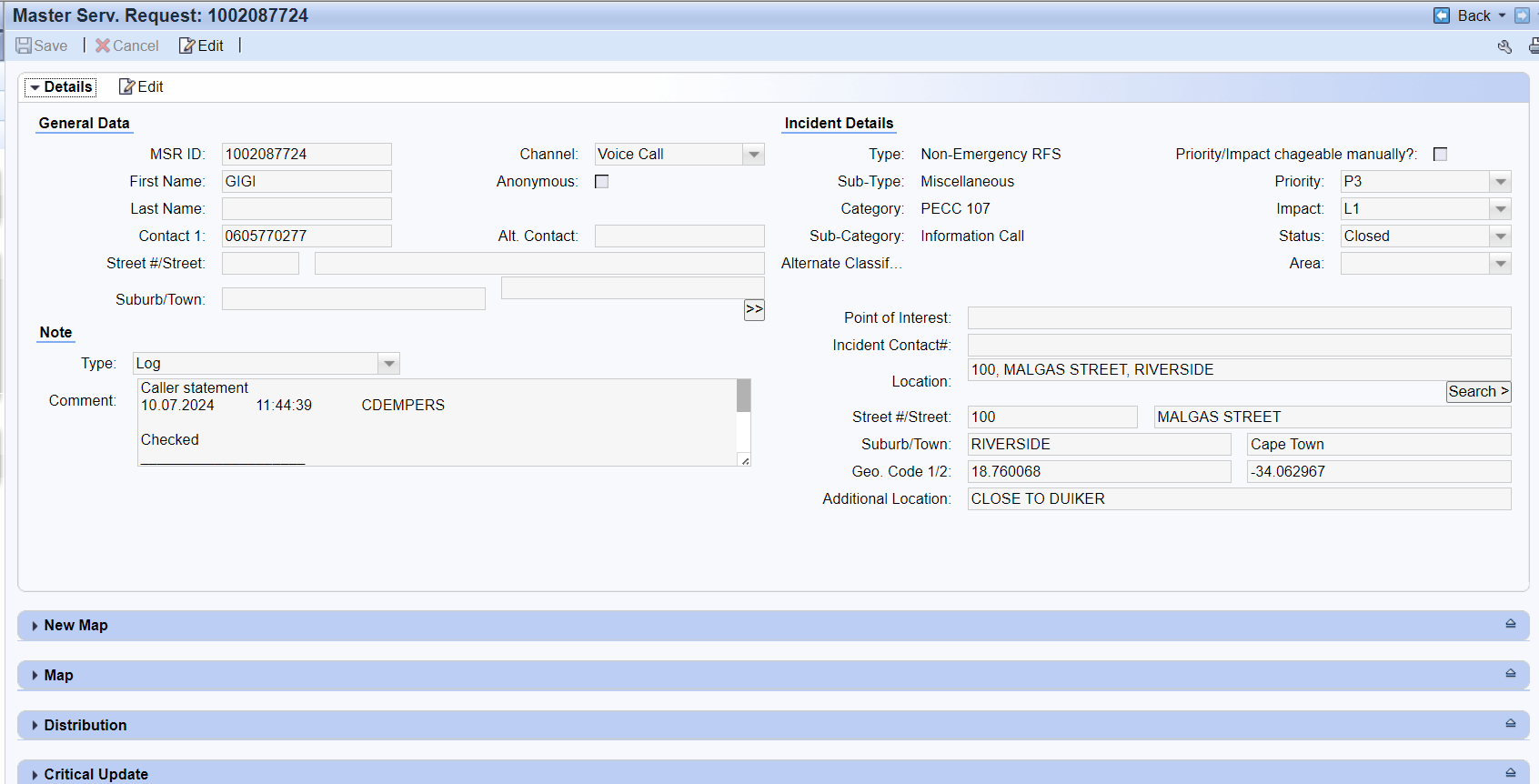
Task: Click the General Data Suburb/Town field
Action: point(354,299)
